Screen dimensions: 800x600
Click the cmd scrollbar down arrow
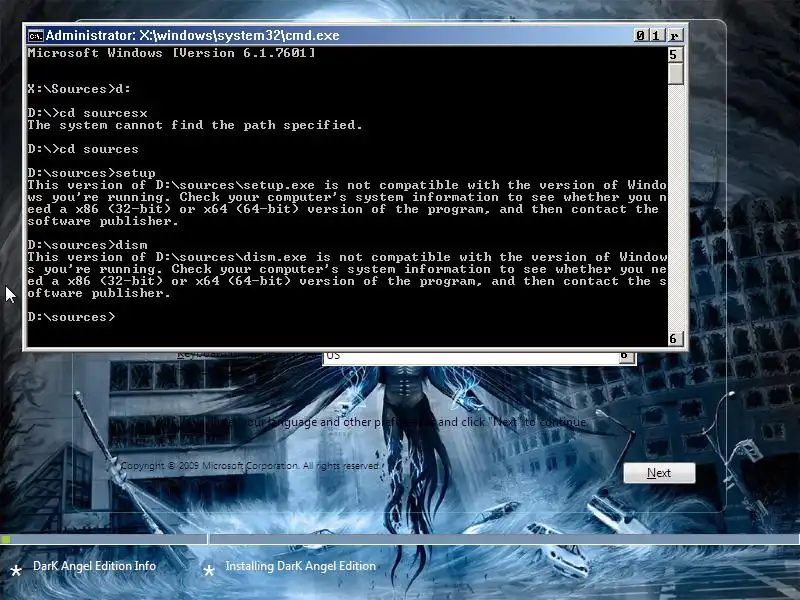[x=675, y=339]
